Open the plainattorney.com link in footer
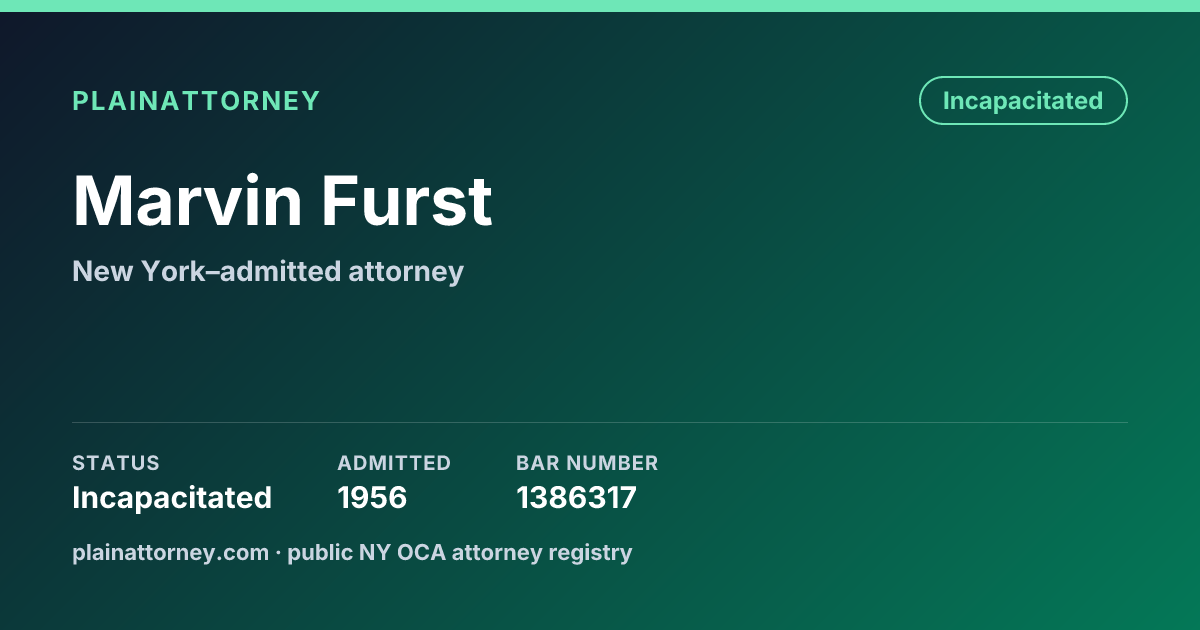 [x=170, y=552]
